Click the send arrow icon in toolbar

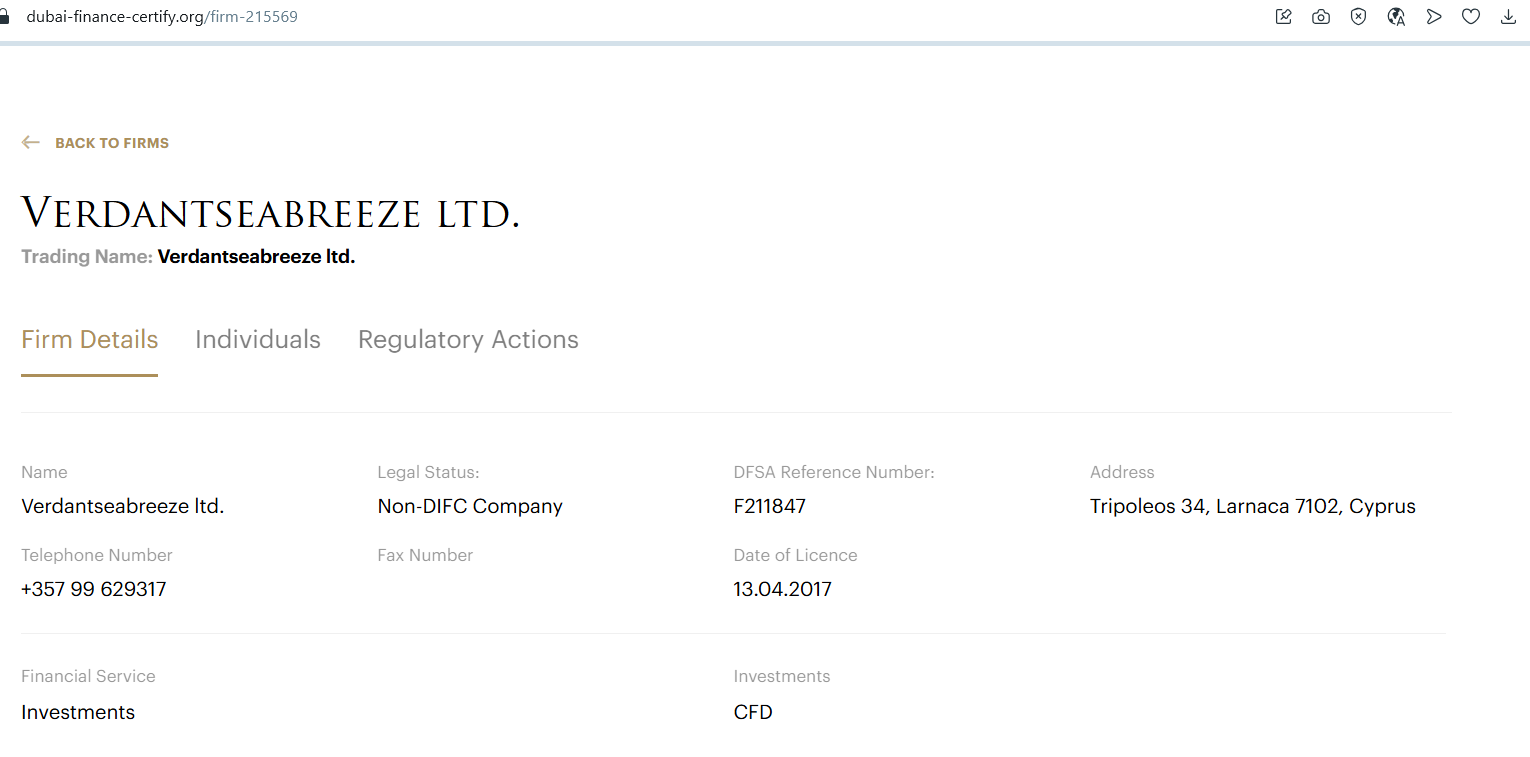(1434, 17)
